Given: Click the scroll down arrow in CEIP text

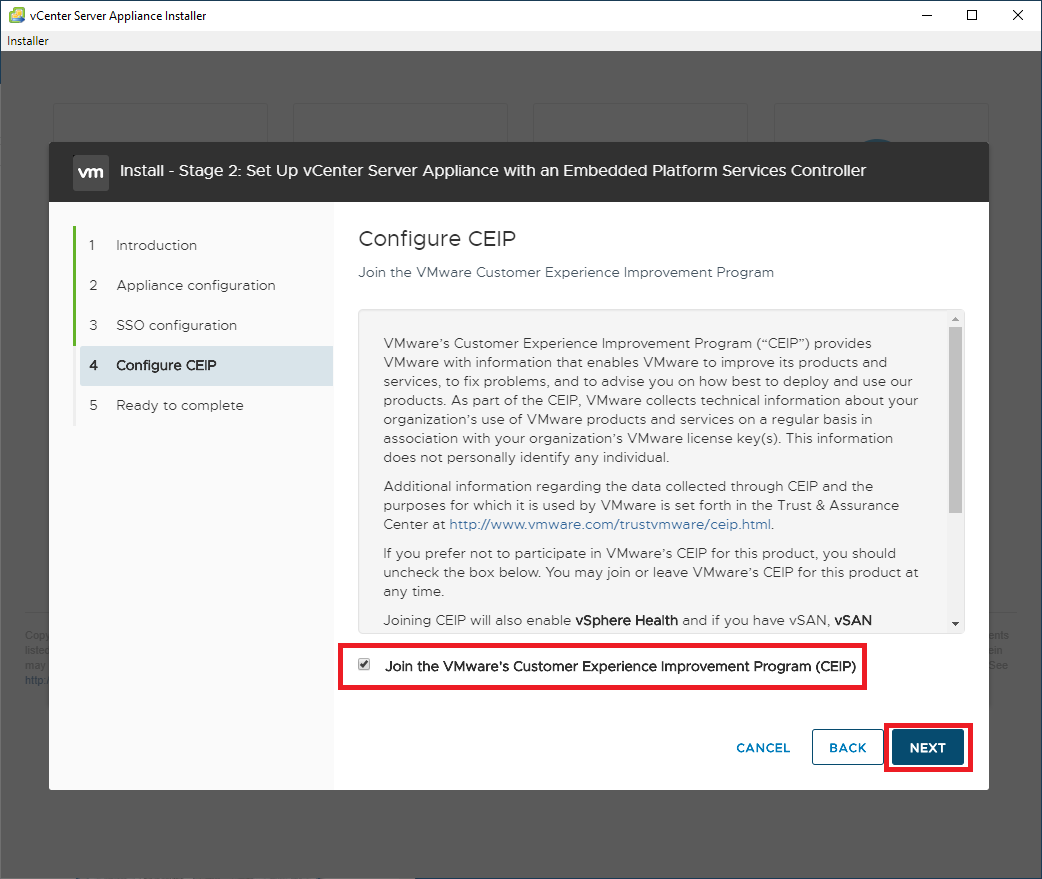Looking at the screenshot, I should coord(956,623).
